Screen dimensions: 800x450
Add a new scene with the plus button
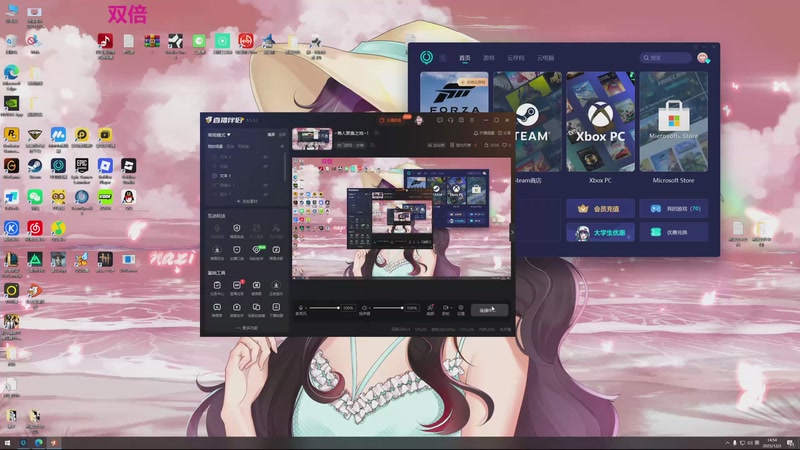282,146
